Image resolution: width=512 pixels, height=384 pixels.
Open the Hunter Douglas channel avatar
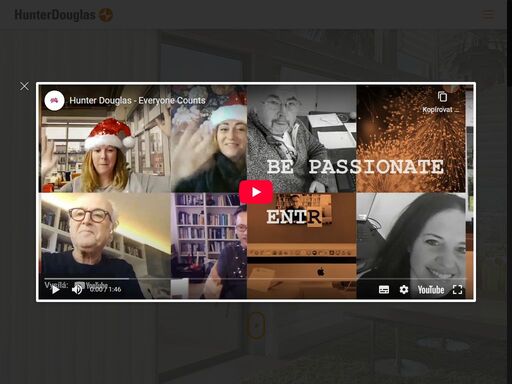[54, 100]
